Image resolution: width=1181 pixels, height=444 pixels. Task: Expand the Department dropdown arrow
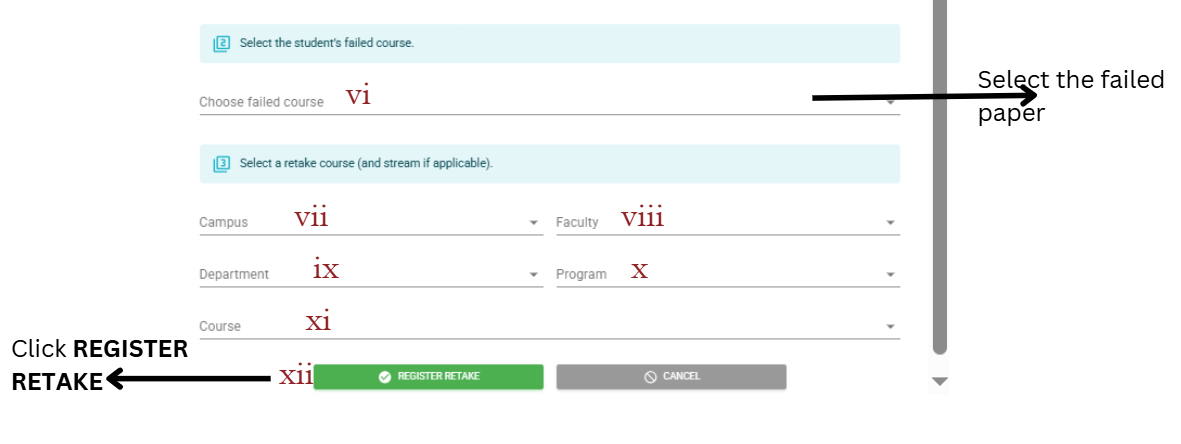point(534,274)
